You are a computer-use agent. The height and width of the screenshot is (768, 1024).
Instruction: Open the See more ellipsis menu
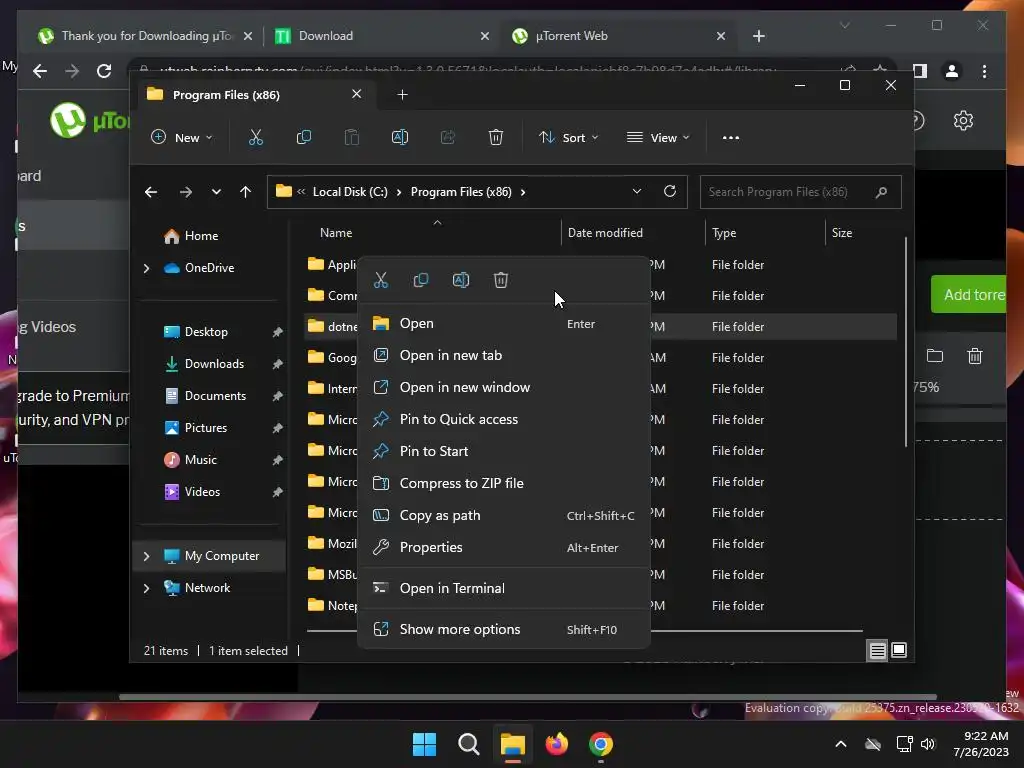click(x=731, y=137)
